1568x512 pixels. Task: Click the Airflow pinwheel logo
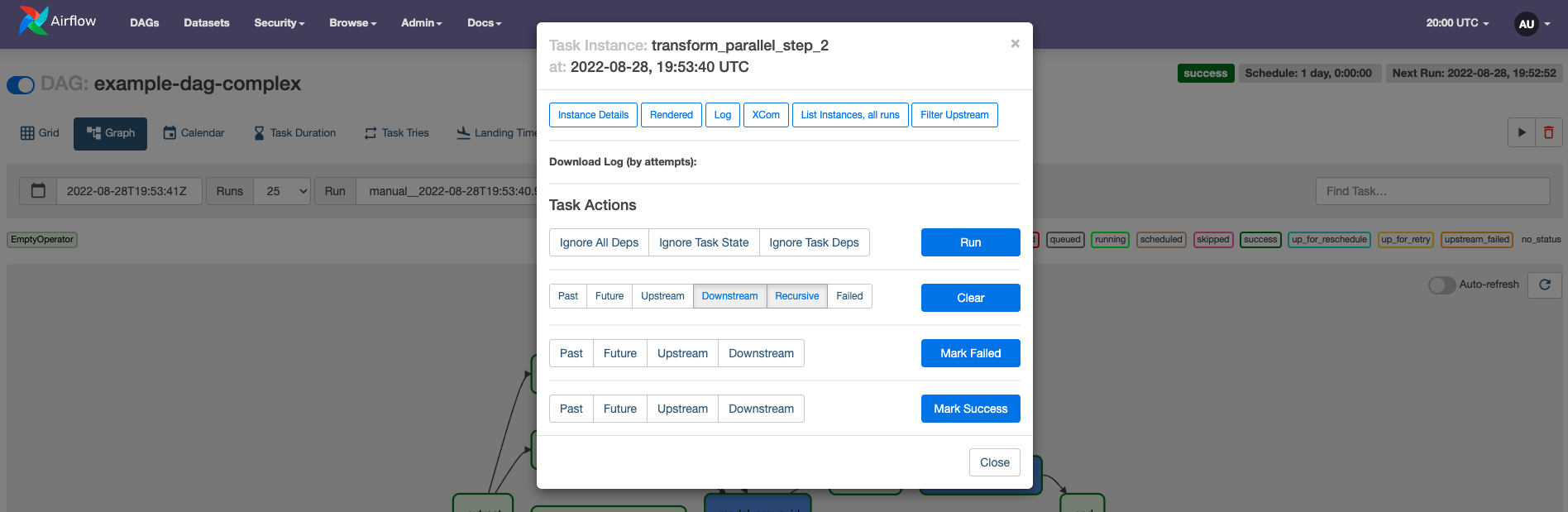tap(33, 21)
